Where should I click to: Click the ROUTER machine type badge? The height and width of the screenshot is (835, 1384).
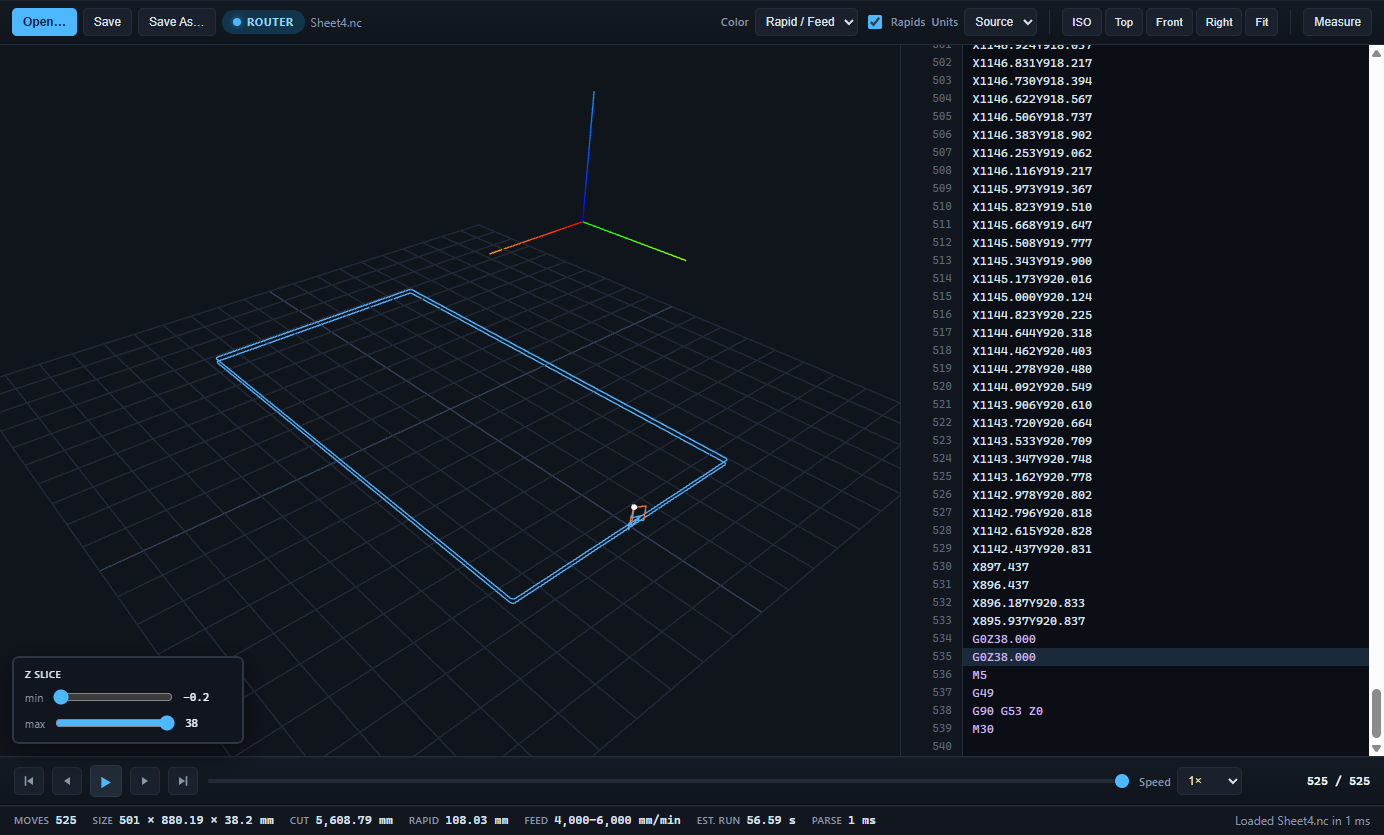[x=263, y=22]
